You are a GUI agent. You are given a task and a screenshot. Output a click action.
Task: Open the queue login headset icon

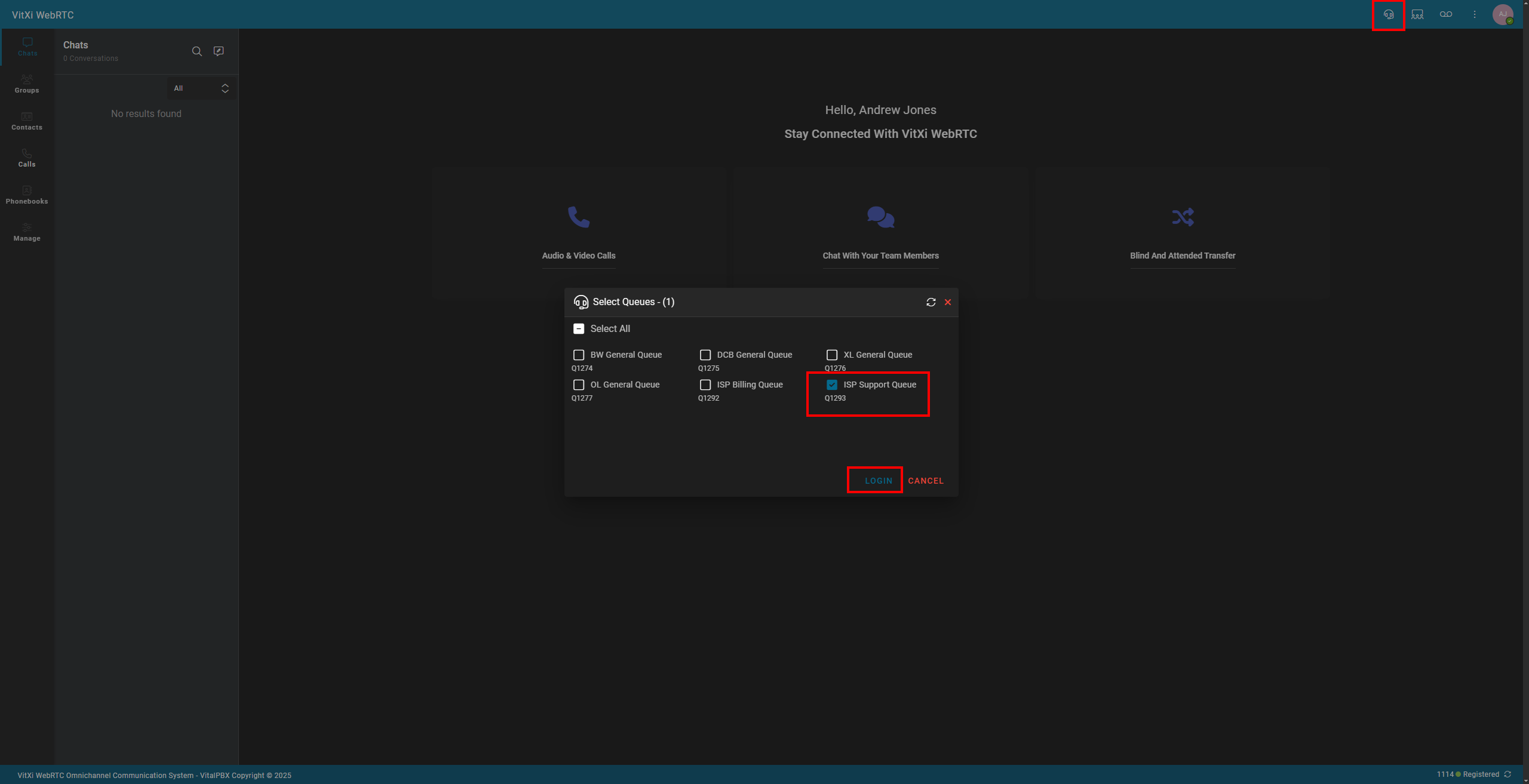pos(1389,14)
